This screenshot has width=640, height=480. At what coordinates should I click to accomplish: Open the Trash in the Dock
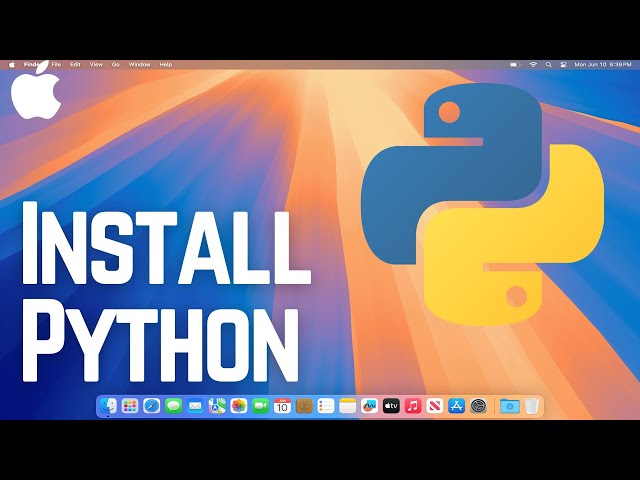click(x=531, y=406)
